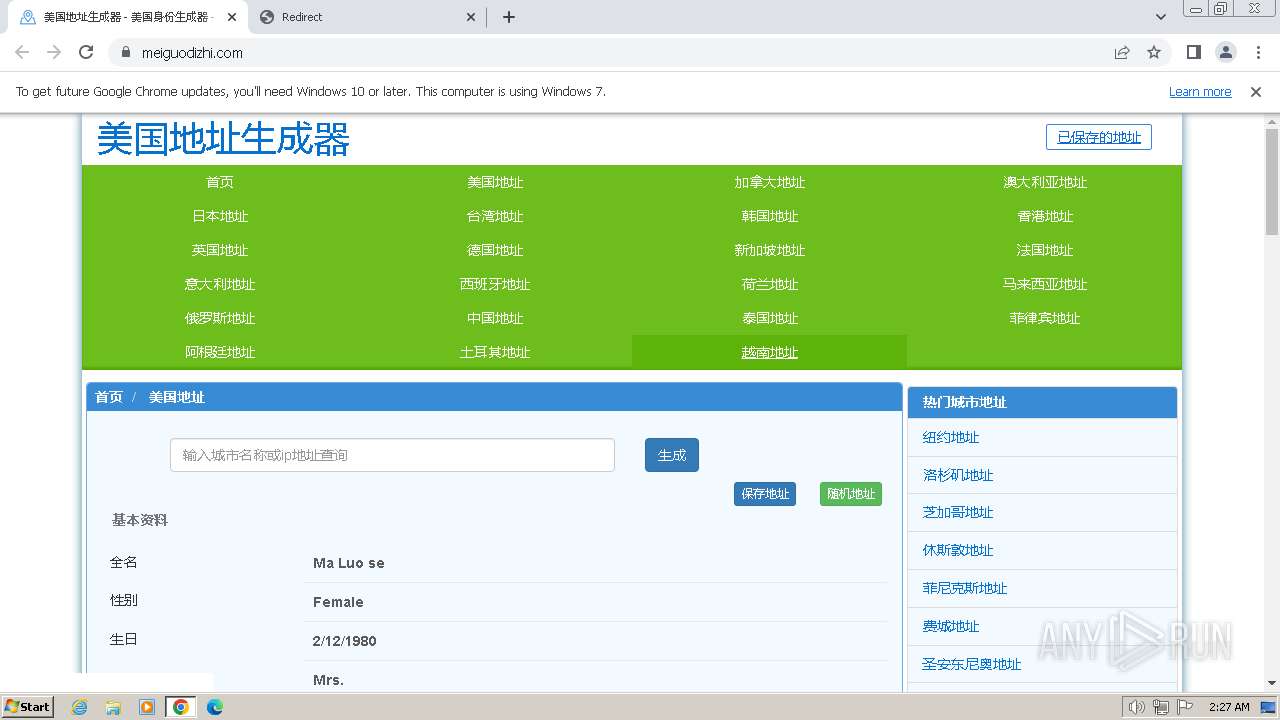Viewport: 1280px width, 720px height.
Task: Click the padlock site info icon
Action: 125,53
